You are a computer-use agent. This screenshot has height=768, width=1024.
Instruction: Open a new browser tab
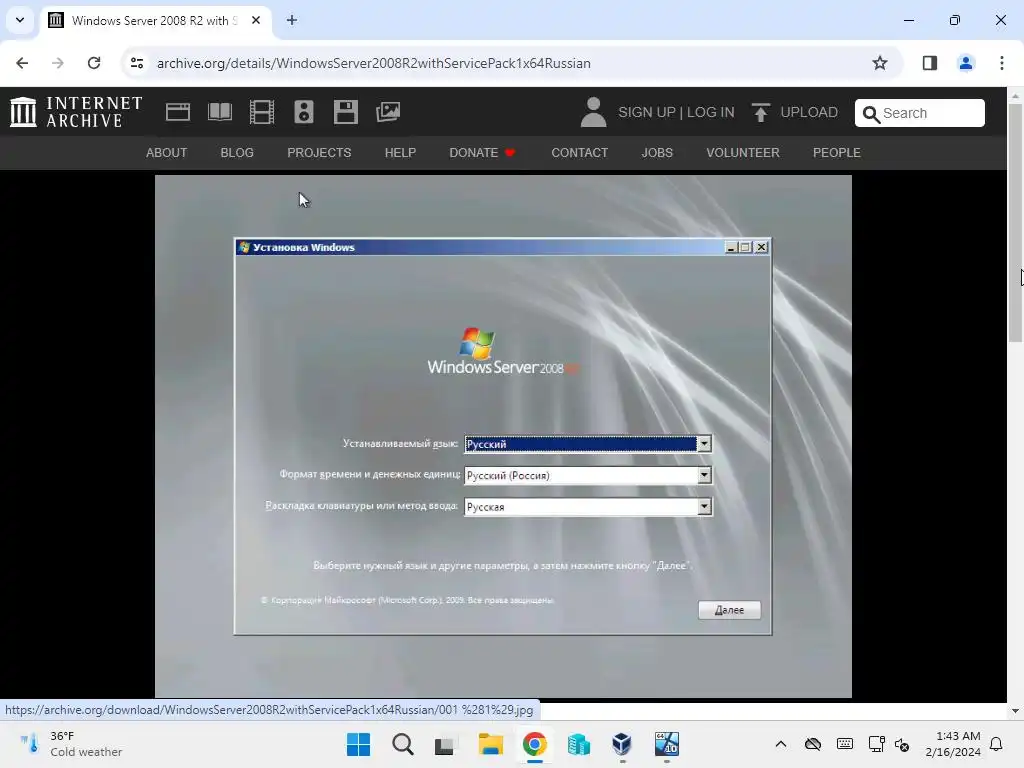(292, 20)
